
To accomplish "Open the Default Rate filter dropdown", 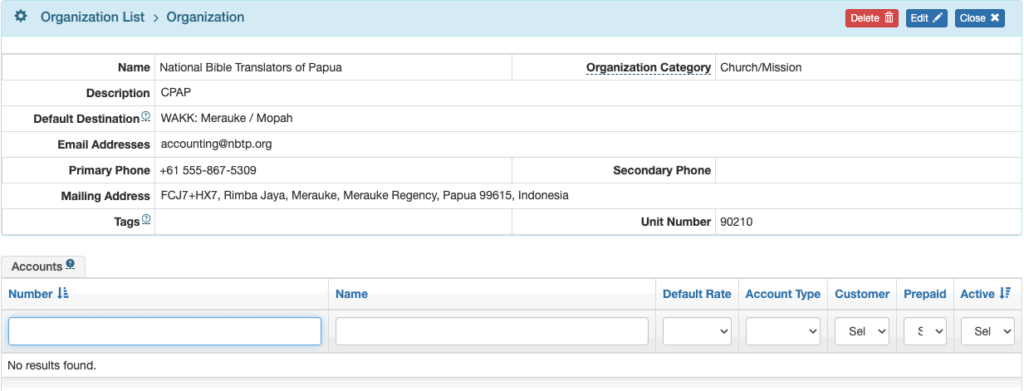I will (697, 332).
